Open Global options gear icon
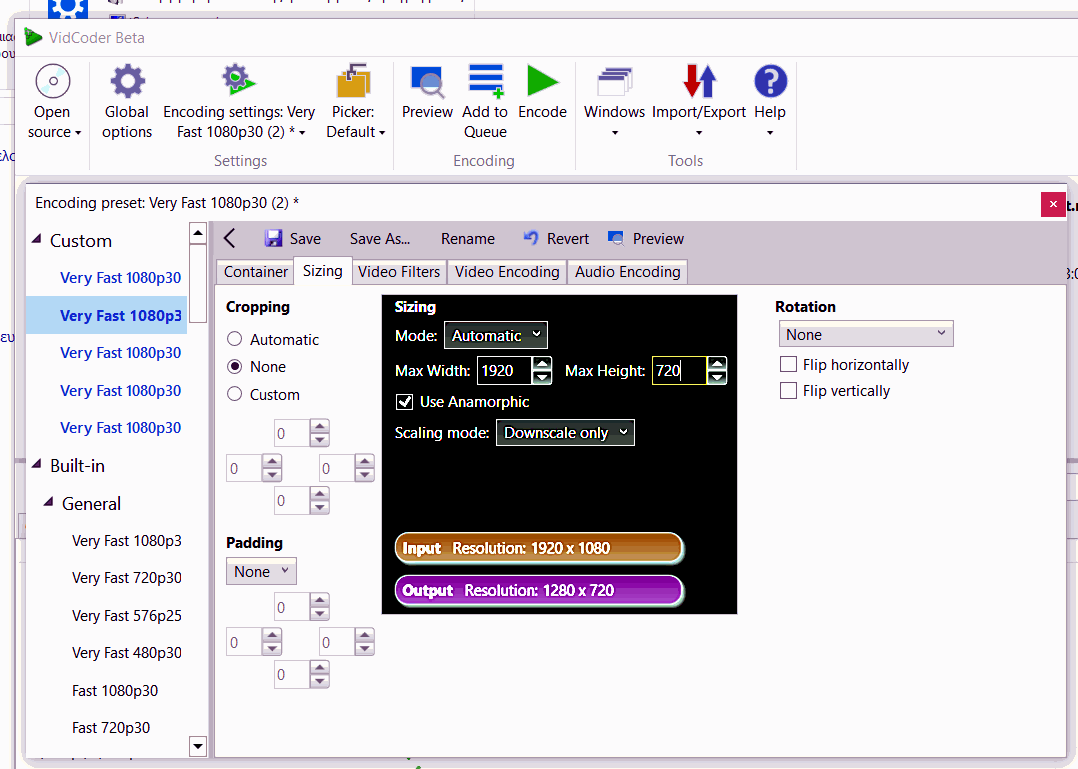1078x769 pixels. click(x=128, y=81)
